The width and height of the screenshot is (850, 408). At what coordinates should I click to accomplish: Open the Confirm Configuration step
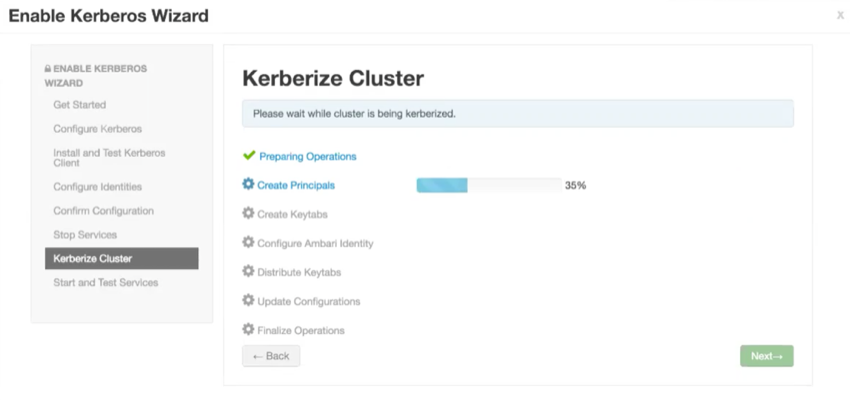click(x=104, y=211)
